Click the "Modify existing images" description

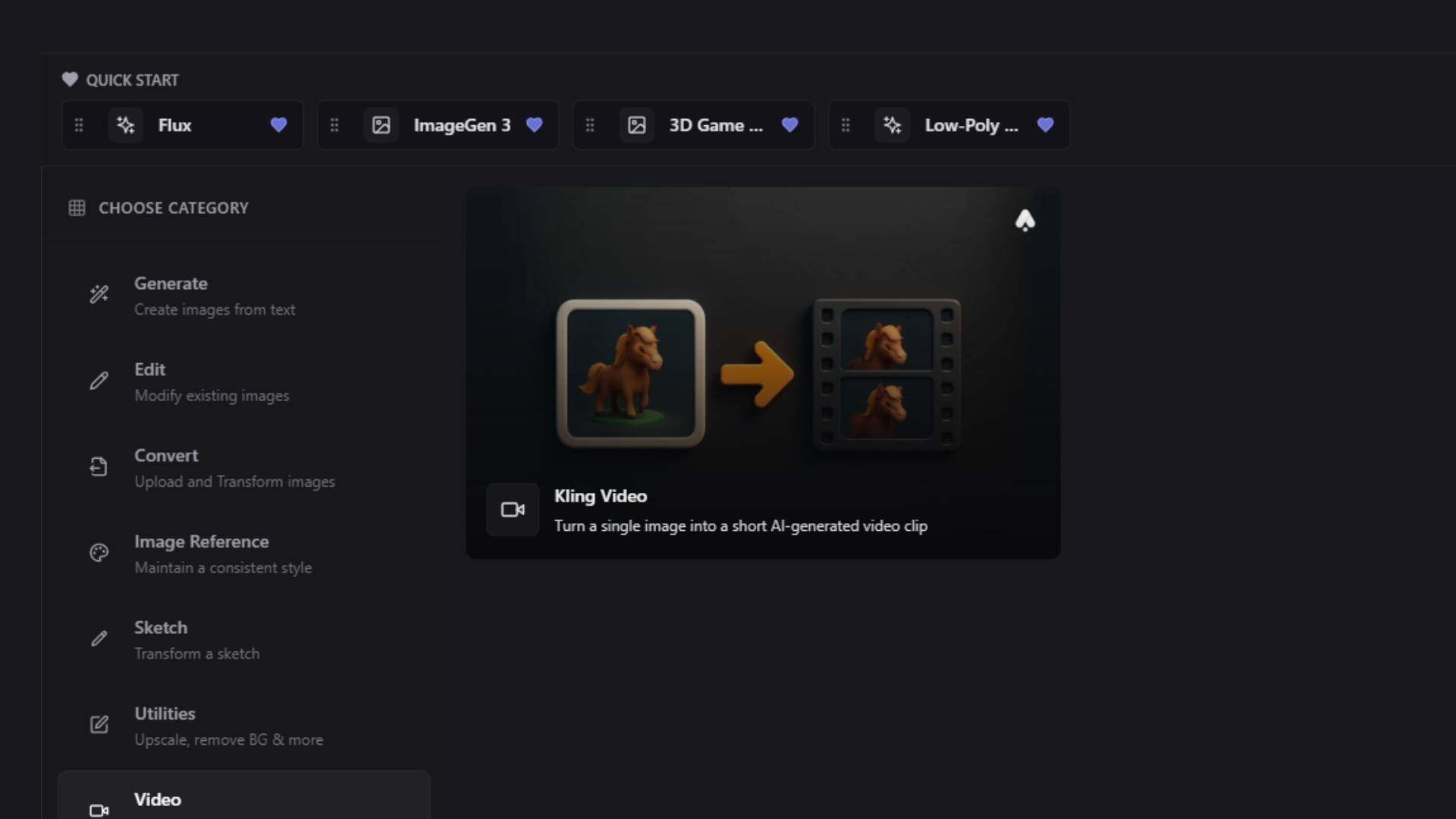(x=212, y=395)
